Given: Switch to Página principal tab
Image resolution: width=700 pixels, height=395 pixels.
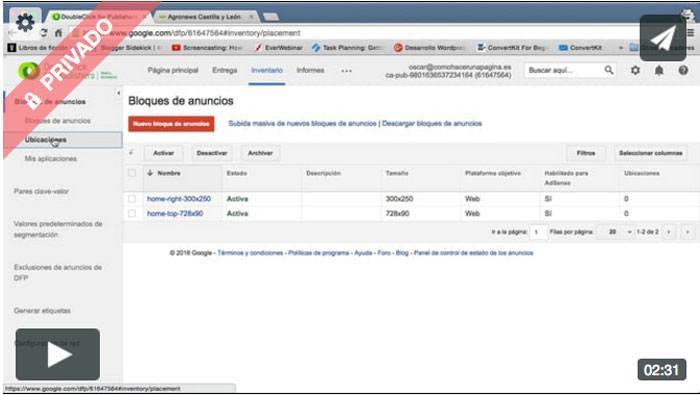Looking at the screenshot, I should tap(173, 70).
